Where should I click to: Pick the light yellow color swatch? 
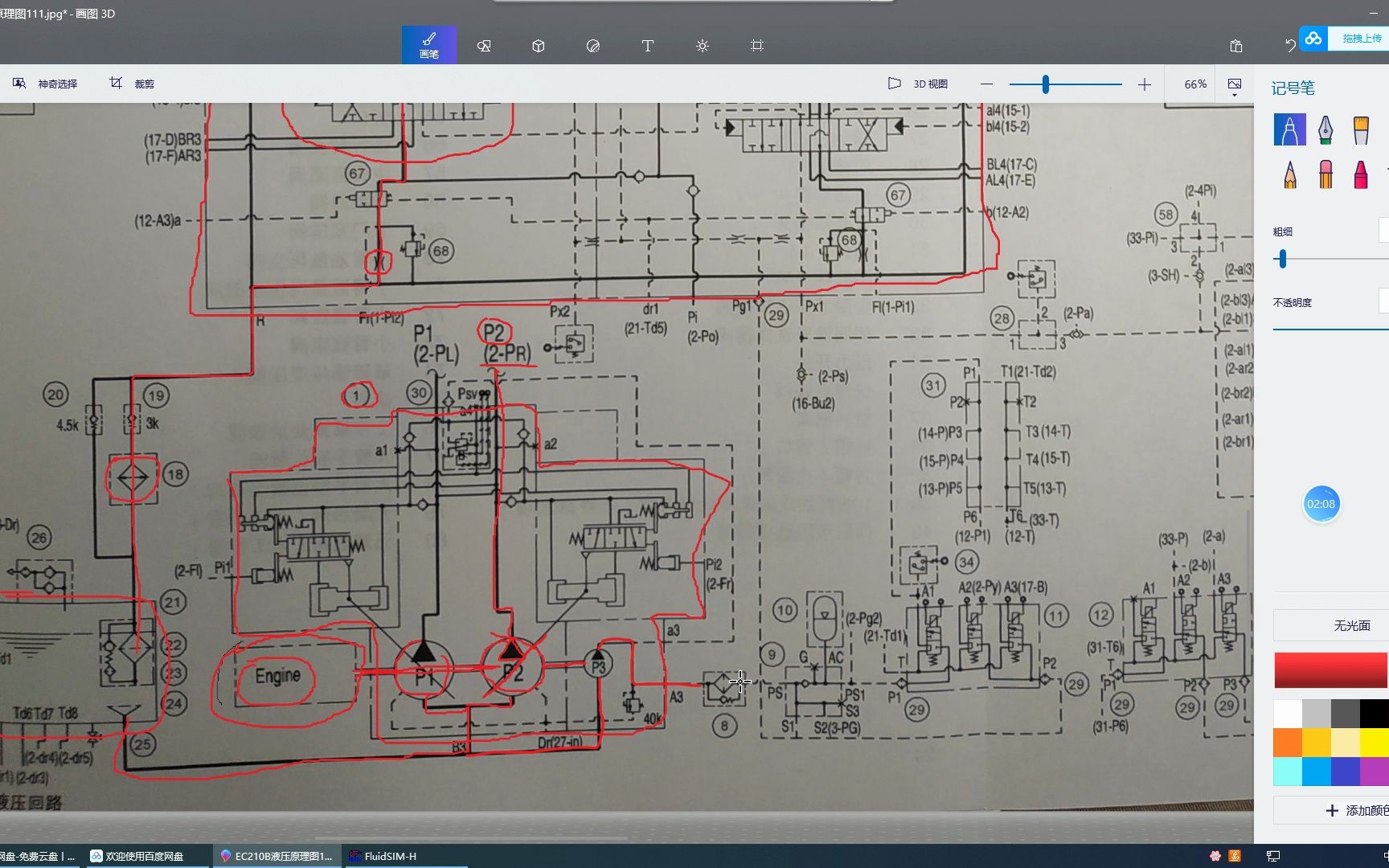tap(1346, 742)
